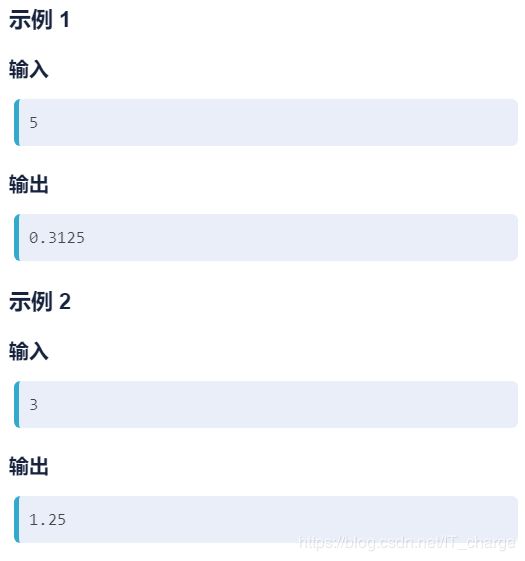Click the 示例 1 heading
This screenshot has width=525, height=561.
click(39, 20)
